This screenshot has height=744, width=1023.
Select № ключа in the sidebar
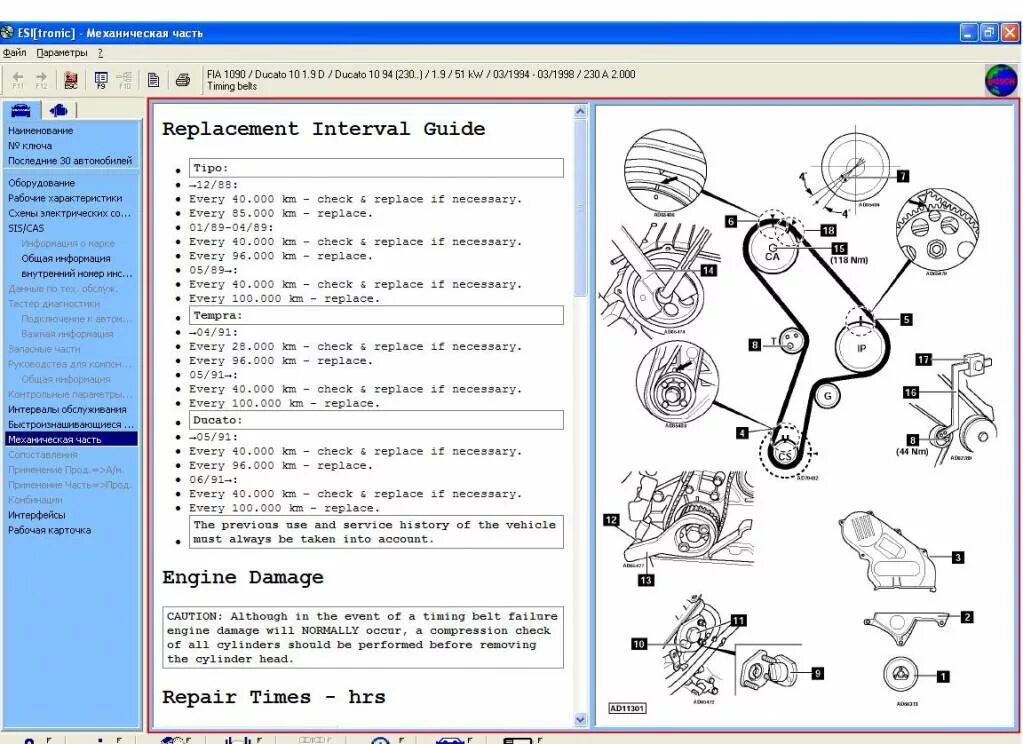point(30,146)
